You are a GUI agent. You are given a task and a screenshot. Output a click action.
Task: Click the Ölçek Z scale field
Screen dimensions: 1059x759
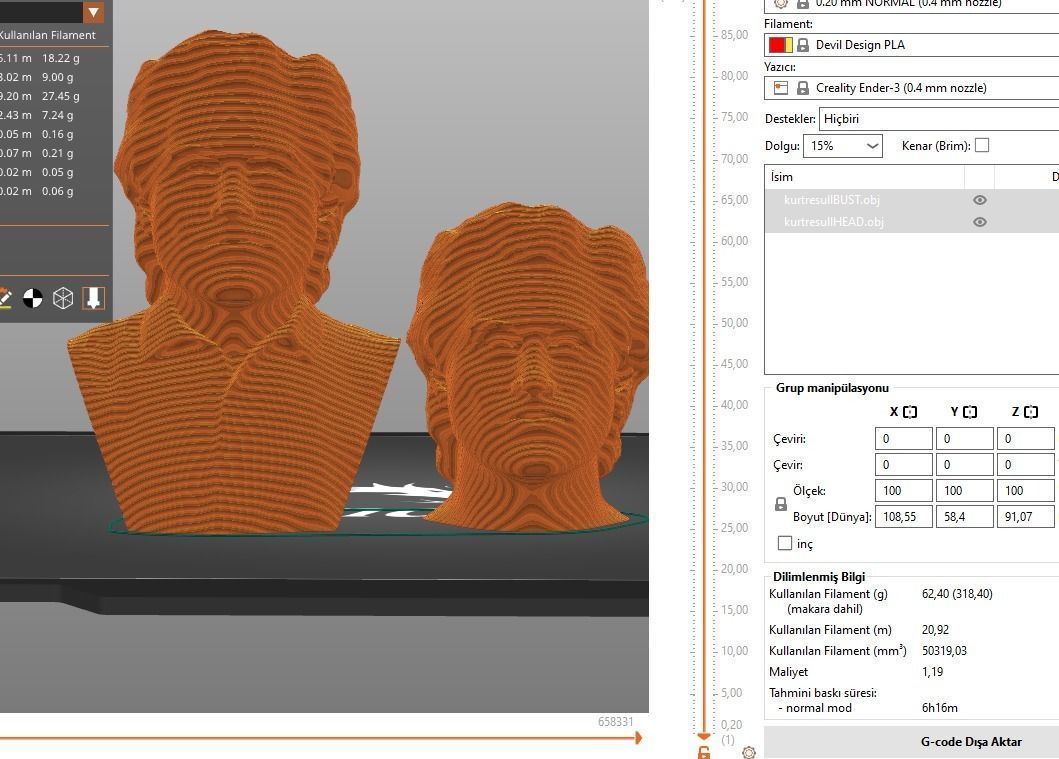pyautogui.click(x=1025, y=491)
